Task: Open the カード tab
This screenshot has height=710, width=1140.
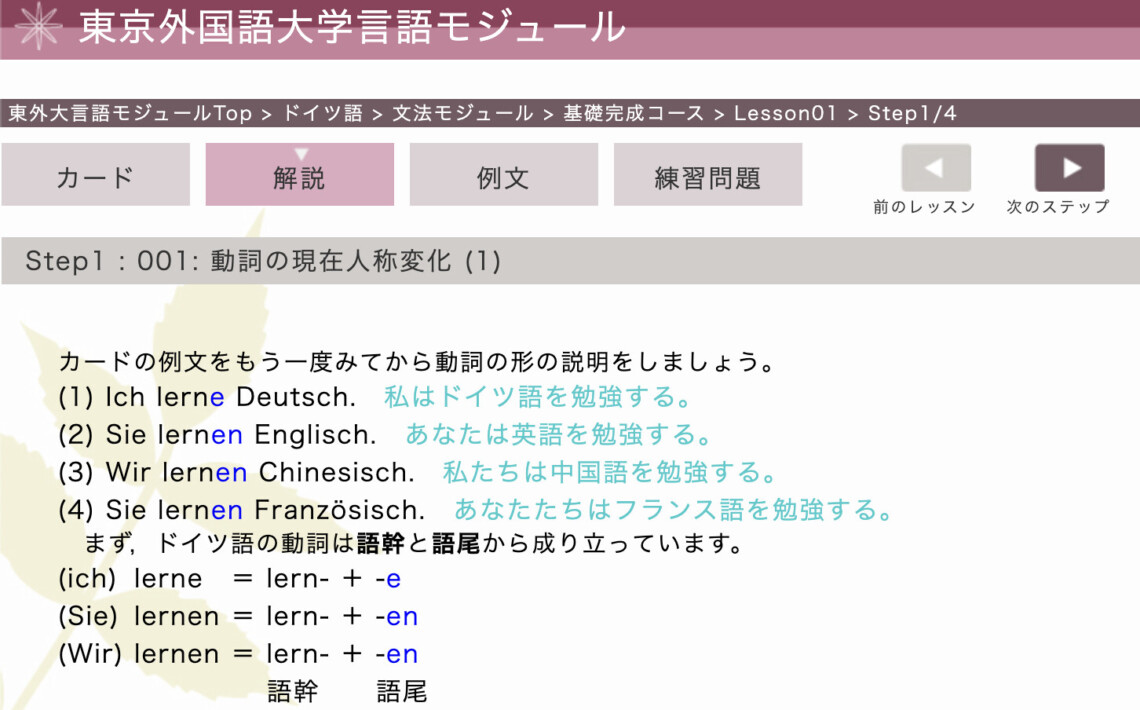Action: (x=95, y=176)
